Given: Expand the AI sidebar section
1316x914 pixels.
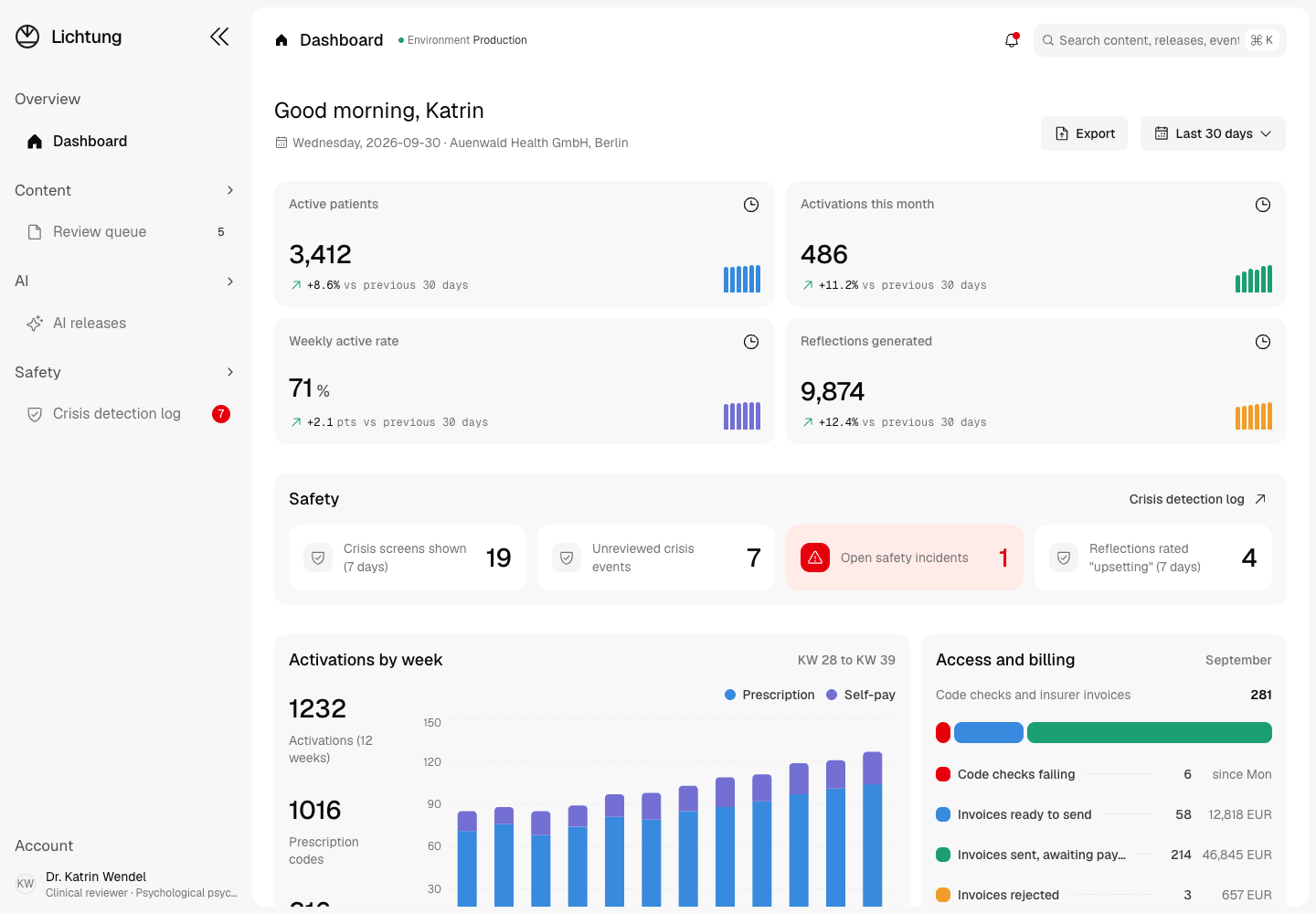Looking at the screenshot, I should tap(124, 281).
